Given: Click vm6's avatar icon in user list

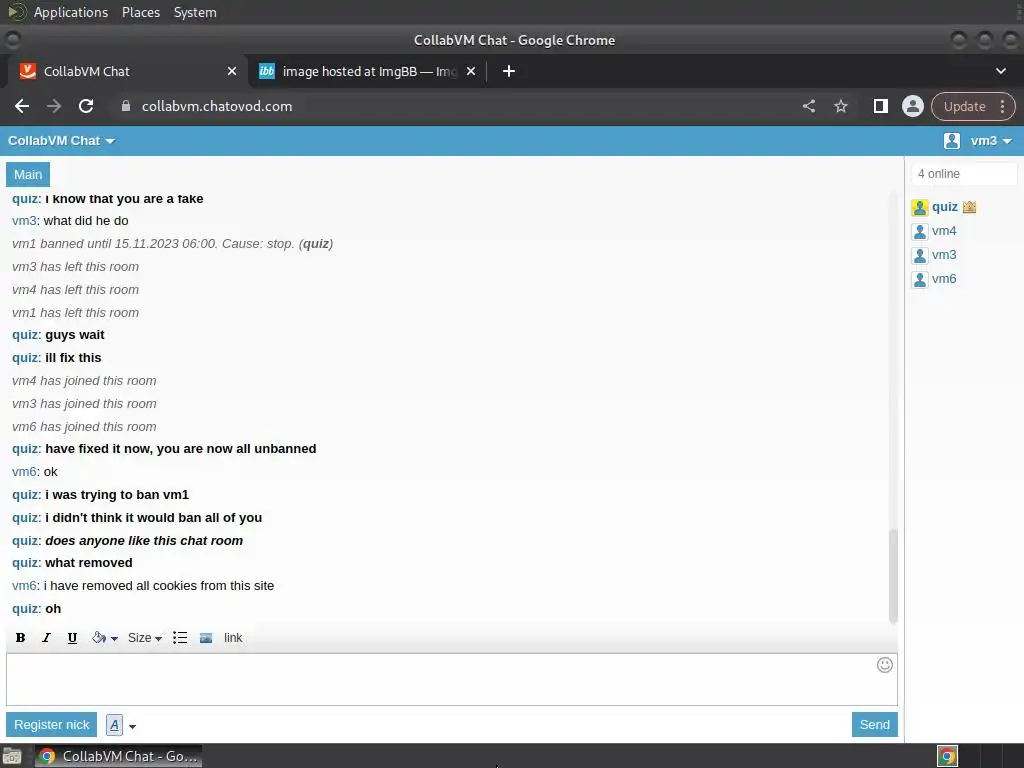Looking at the screenshot, I should pyautogui.click(x=920, y=280).
